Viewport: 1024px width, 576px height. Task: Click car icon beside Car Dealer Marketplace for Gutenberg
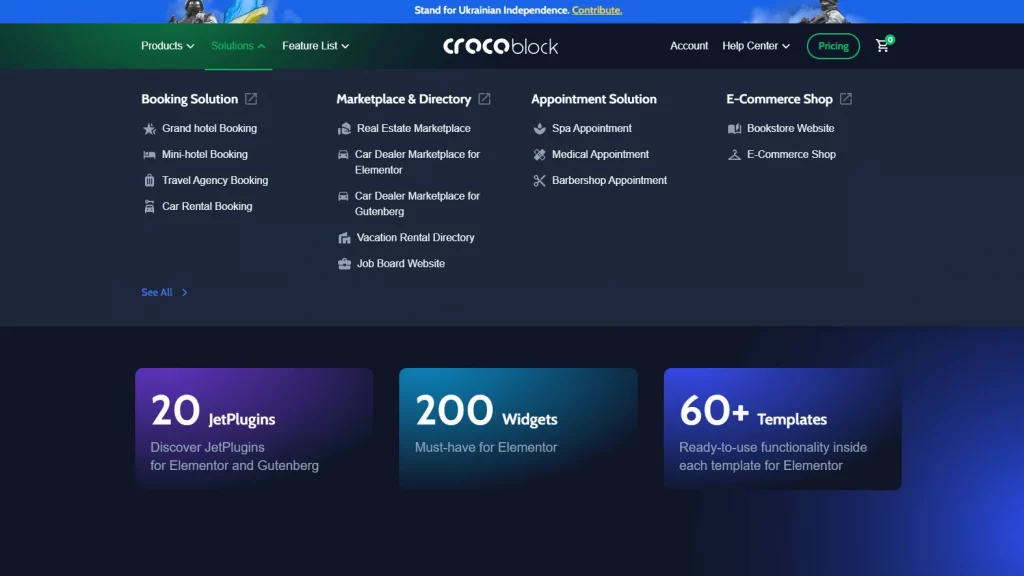pos(343,196)
